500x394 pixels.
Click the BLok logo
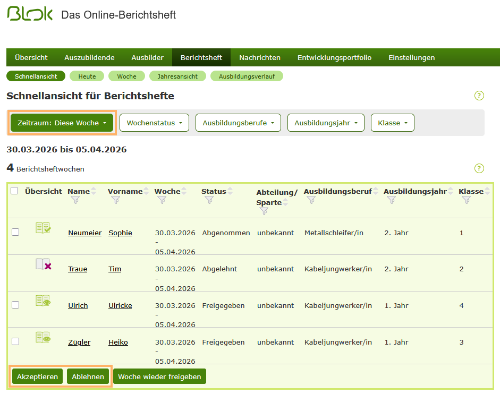pyautogui.click(x=30, y=14)
